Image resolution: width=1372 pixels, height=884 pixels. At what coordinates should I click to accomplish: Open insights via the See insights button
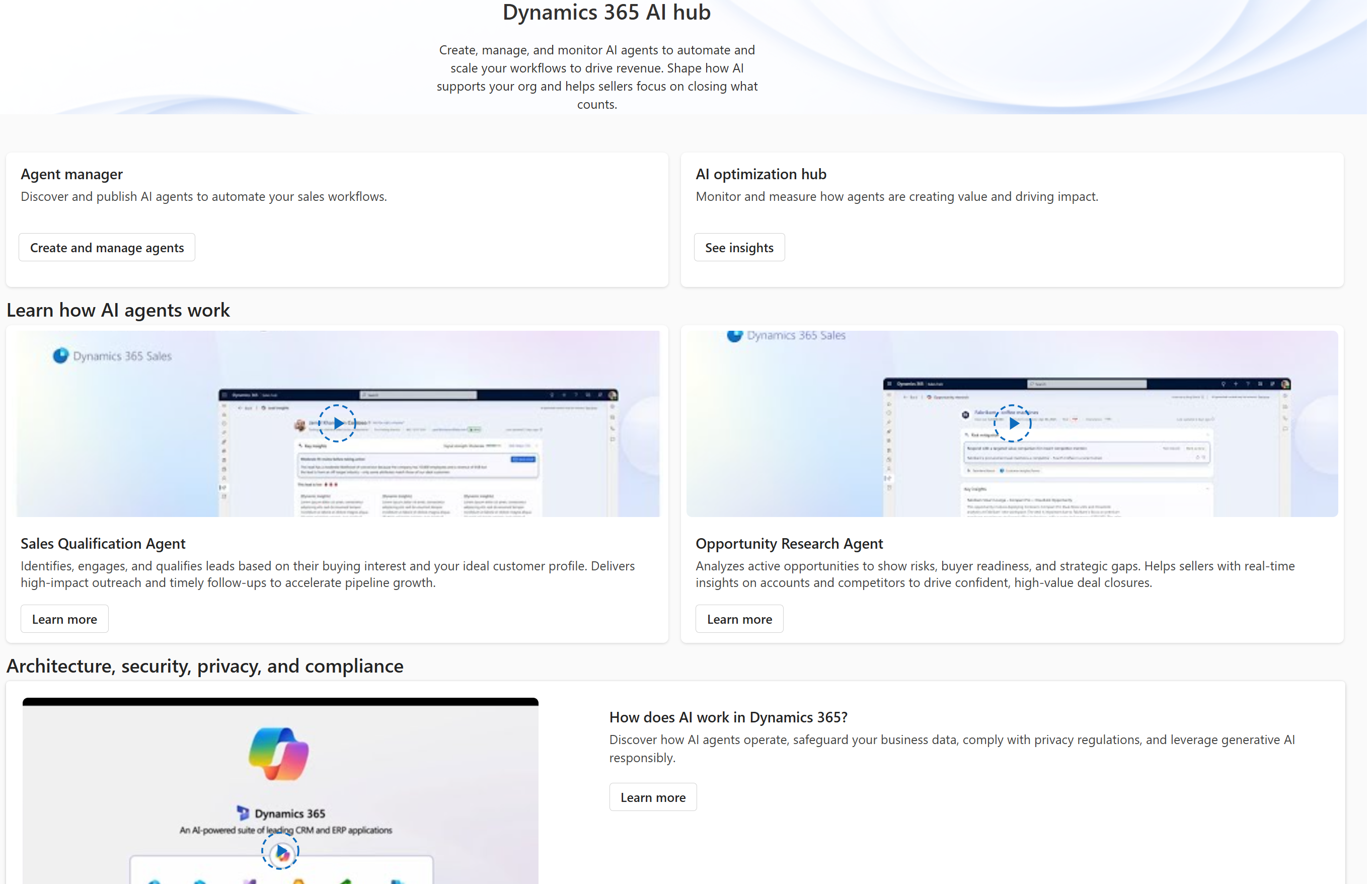(x=739, y=247)
